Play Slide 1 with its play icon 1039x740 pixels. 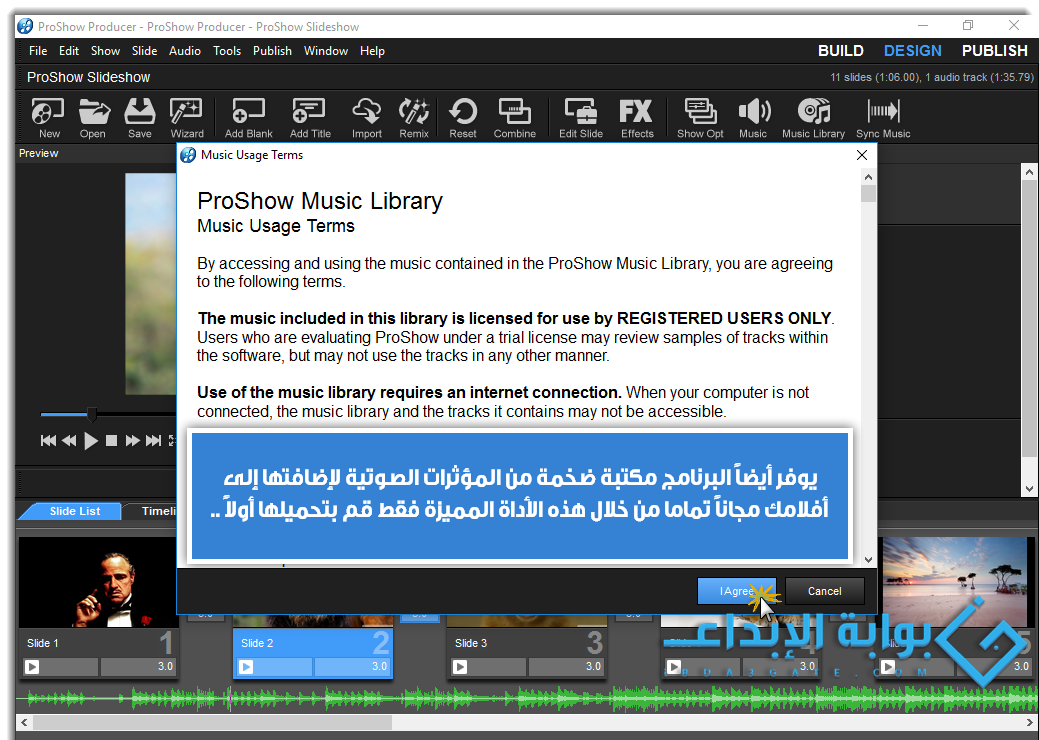[x=32, y=667]
